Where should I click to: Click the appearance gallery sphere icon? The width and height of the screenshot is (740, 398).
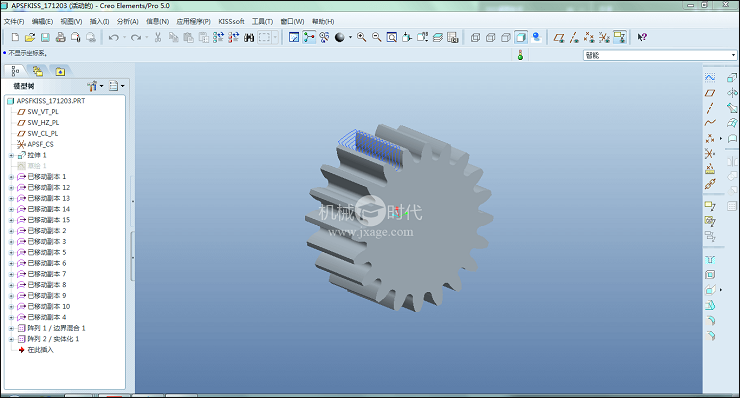coord(339,37)
